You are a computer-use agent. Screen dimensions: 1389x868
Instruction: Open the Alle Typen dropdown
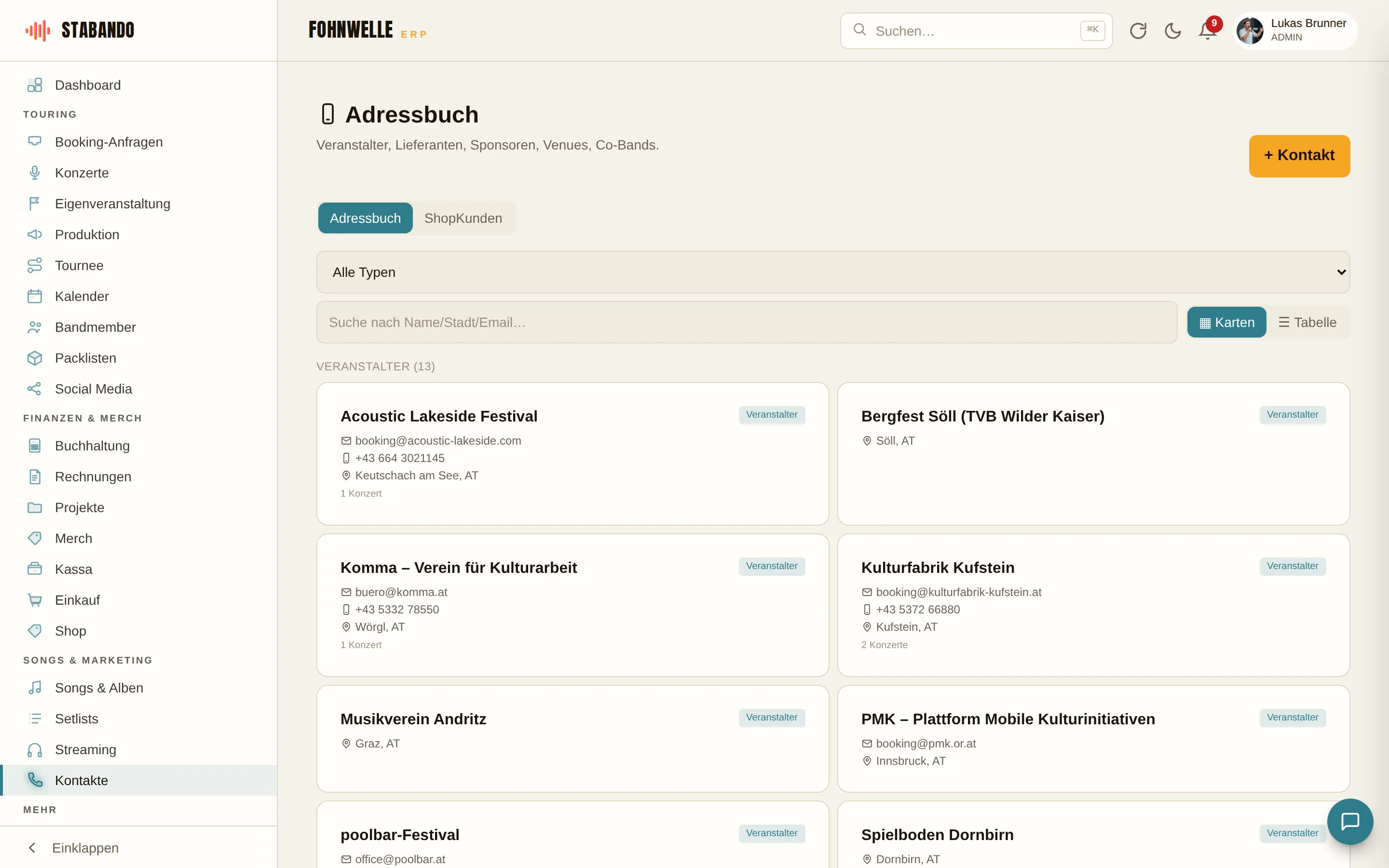833,272
